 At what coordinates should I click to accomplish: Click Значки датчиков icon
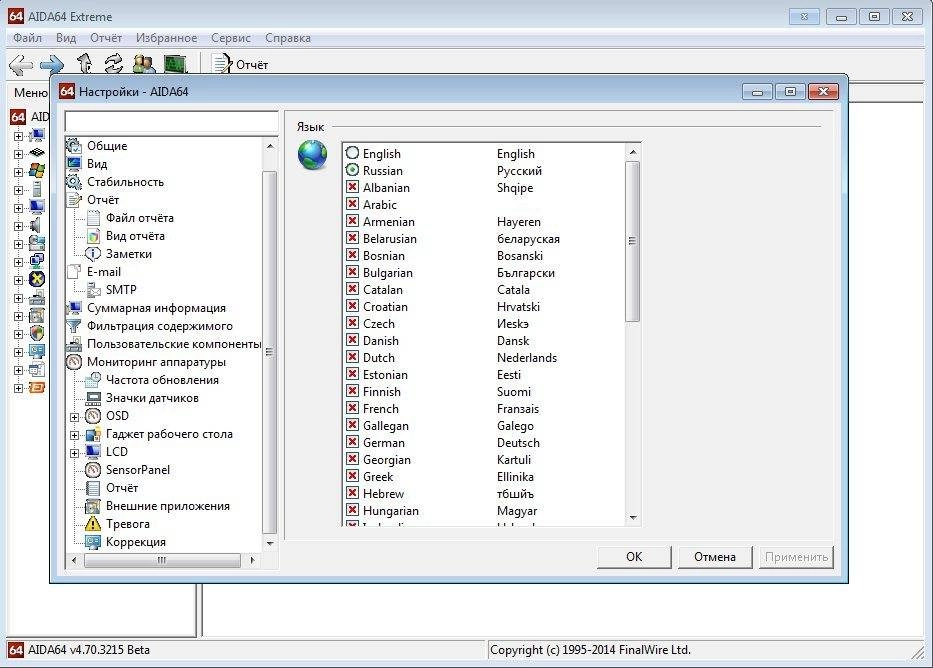pos(93,398)
